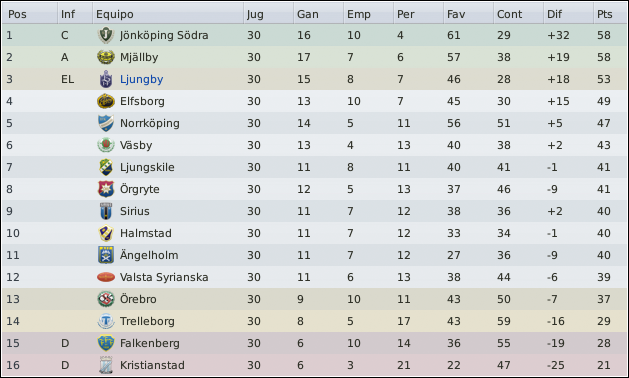This screenshot has height=378, width=629.
Task: Click the Sirius blue-black badge
Action: pos(106,211)
